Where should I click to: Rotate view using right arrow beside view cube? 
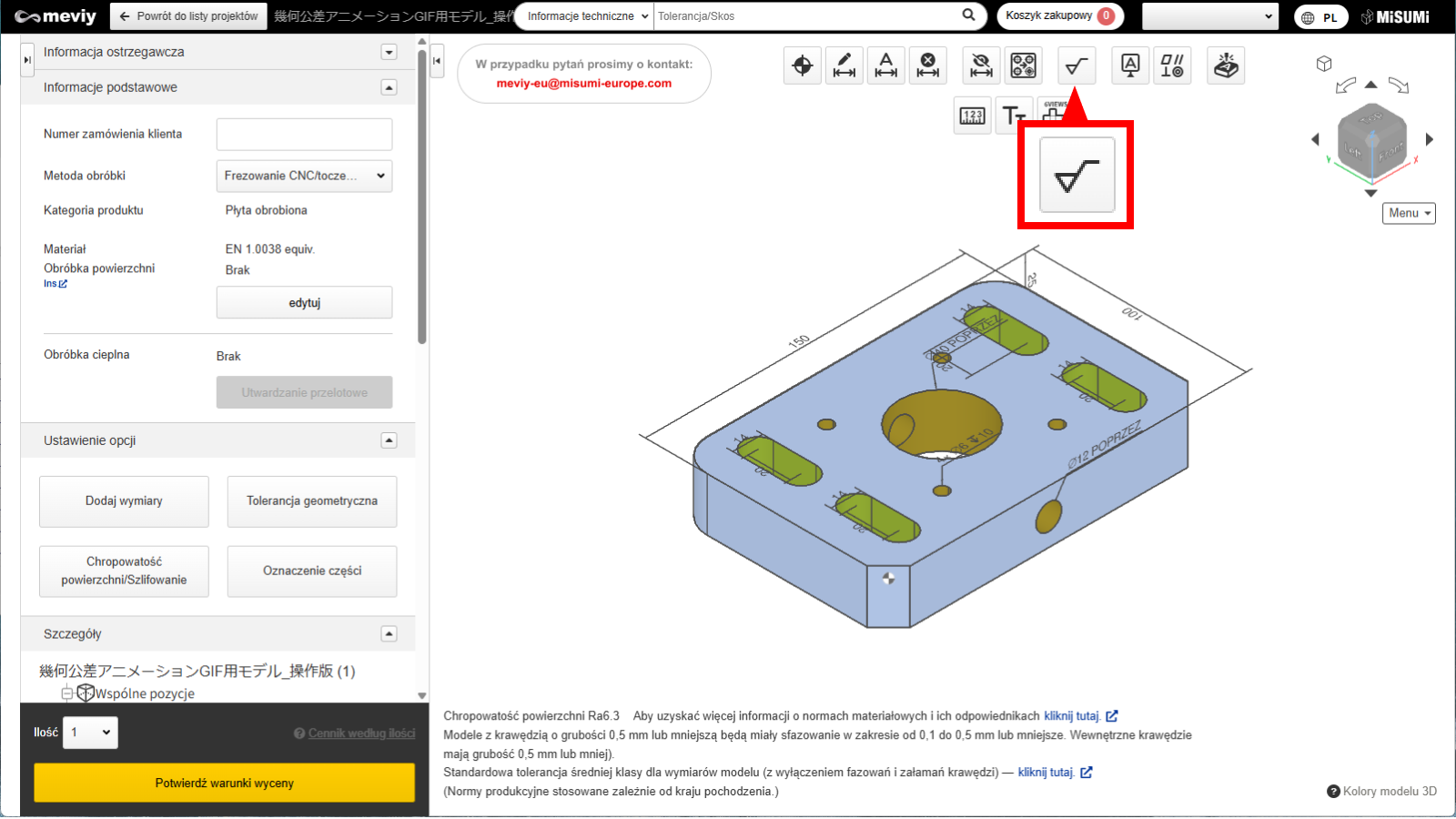[1429, 139]
